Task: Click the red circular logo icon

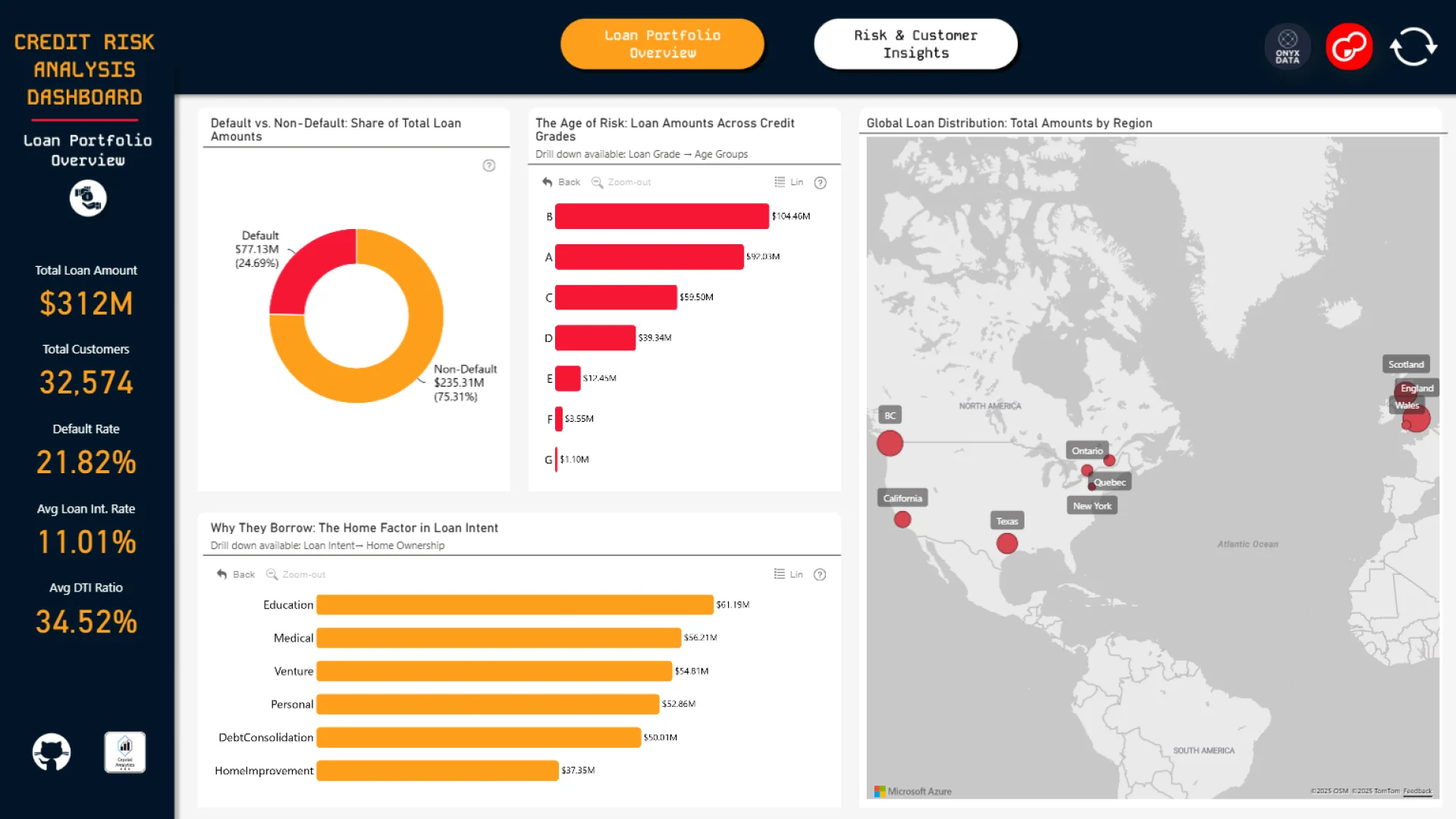Action: click(1348, 47)
